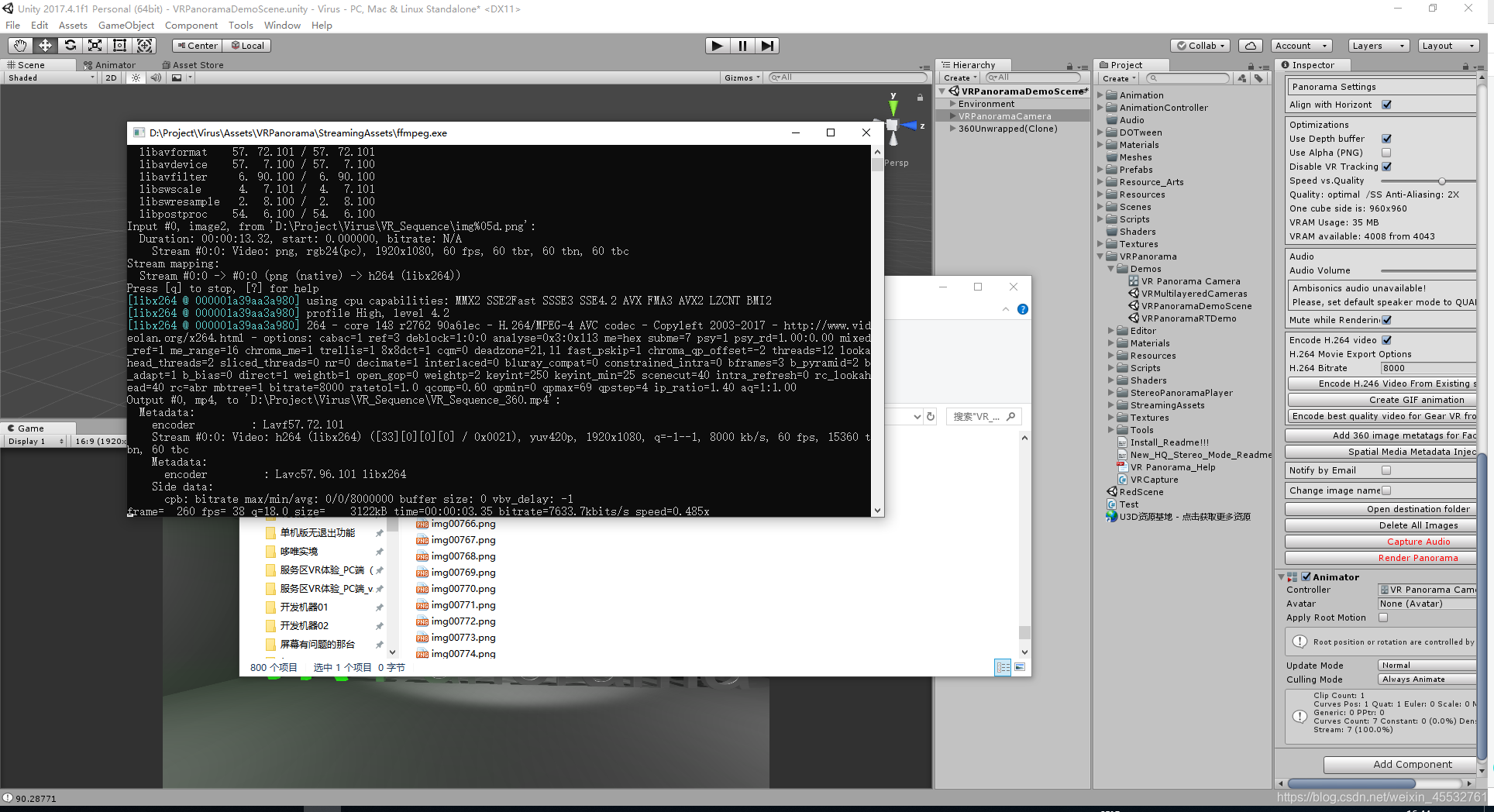Select the Move tool

tap(45, 46)
